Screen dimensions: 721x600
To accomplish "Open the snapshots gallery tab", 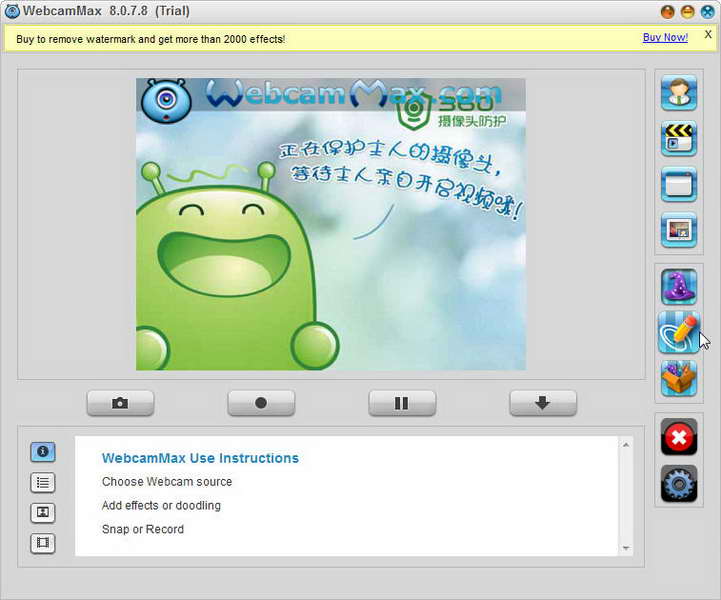I will pos(43,513).
